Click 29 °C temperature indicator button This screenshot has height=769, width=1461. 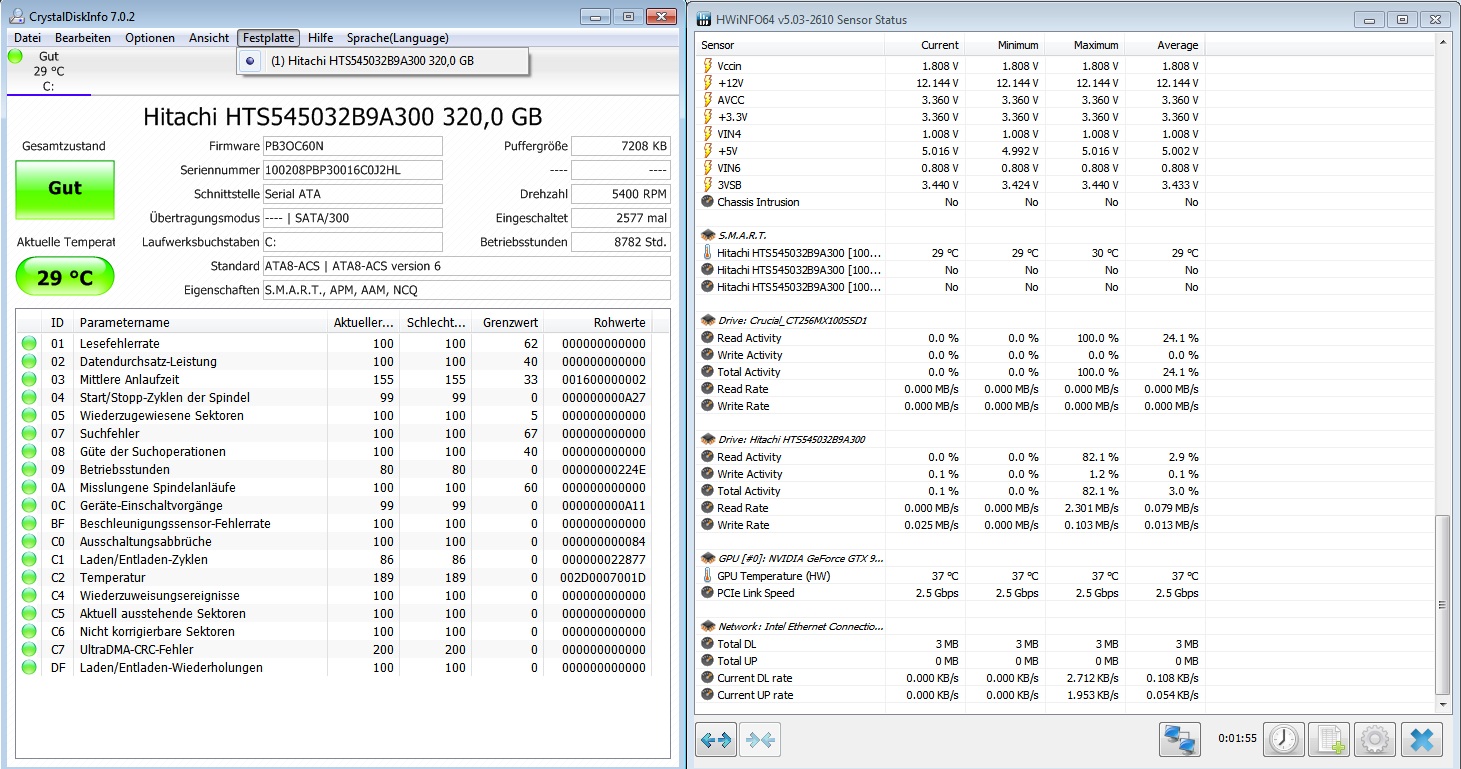pyautogui.click(x=65, y=277)
